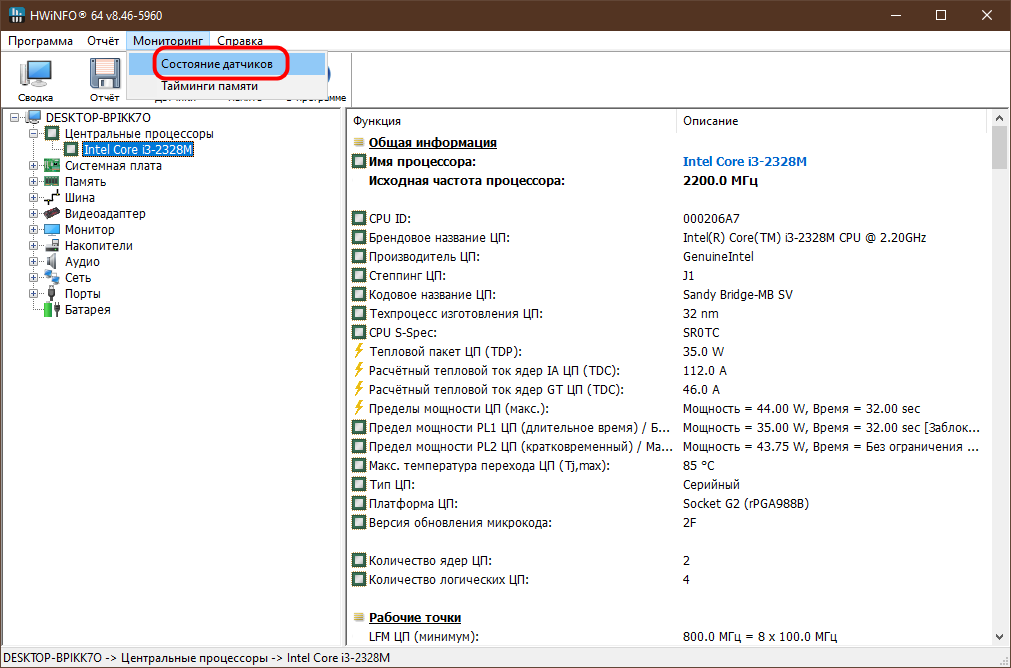Collapse the DESKTOP-BPIKK7O root node
1011x668 pixels.
tap(15, 118)
